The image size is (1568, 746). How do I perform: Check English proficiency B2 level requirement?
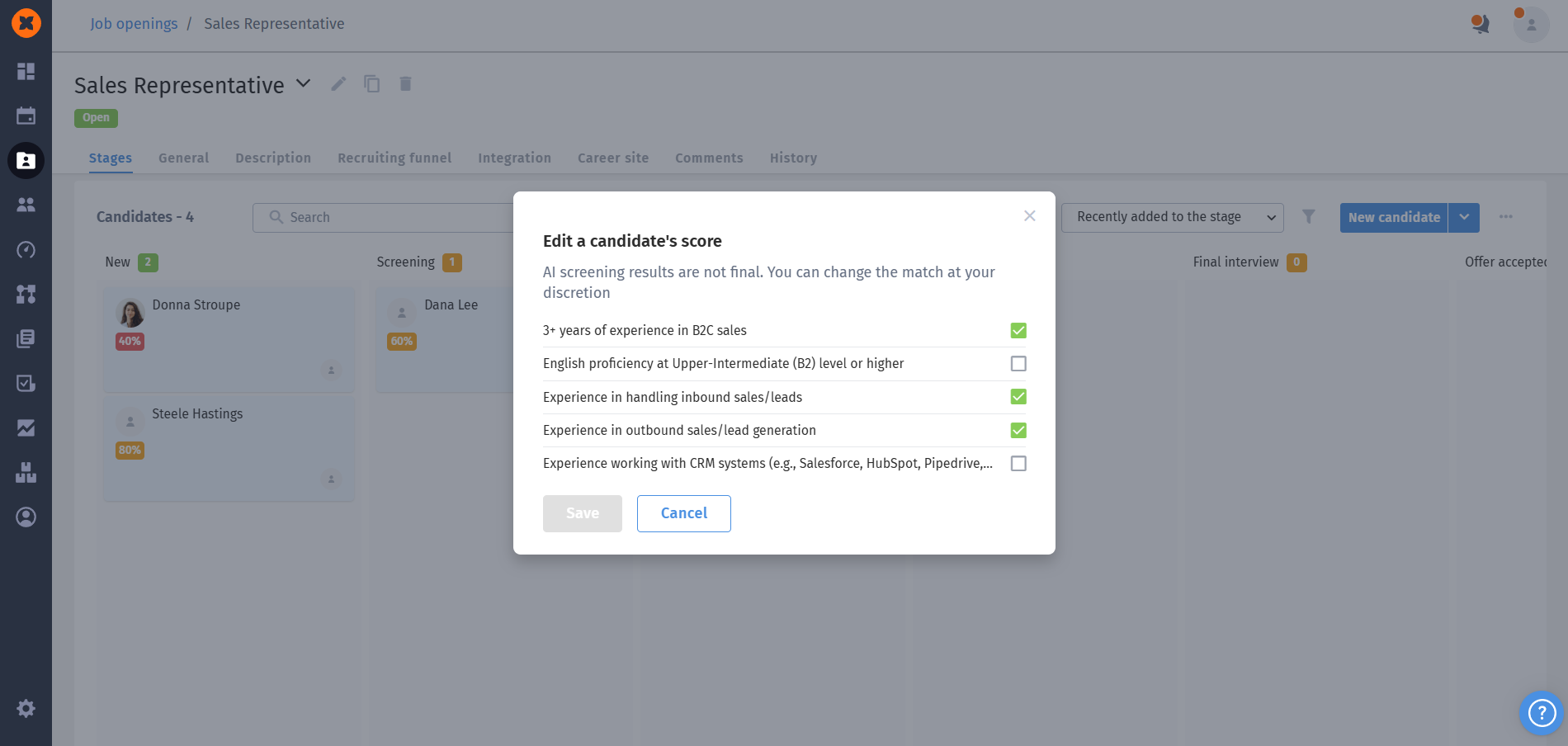[x=1018, y=364]
